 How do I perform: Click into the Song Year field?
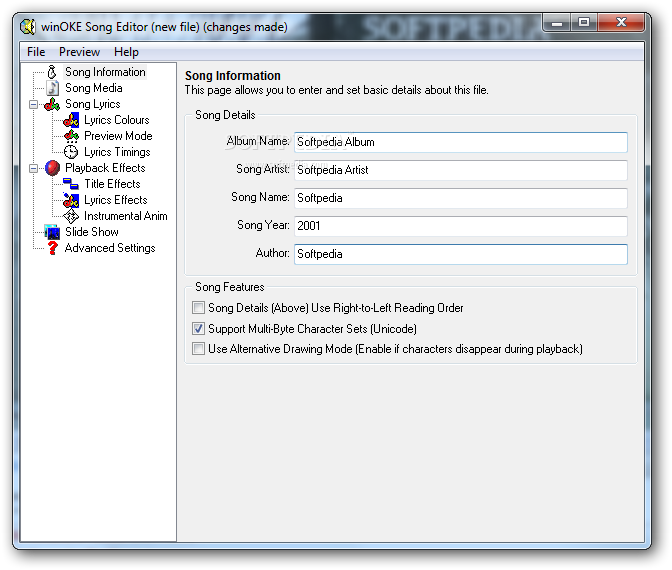point(461,226)
